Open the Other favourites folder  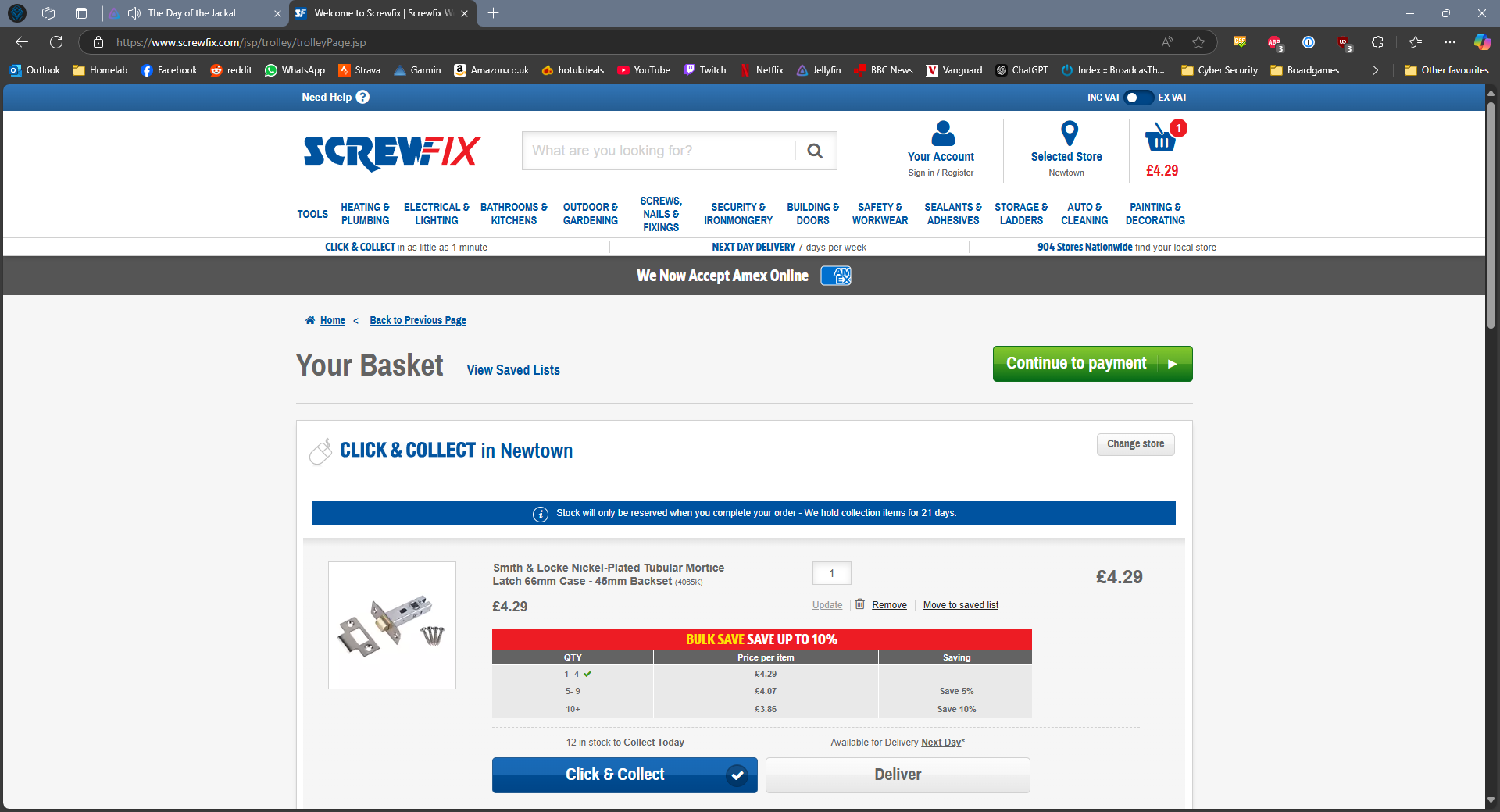click(x=1447, y=70)
